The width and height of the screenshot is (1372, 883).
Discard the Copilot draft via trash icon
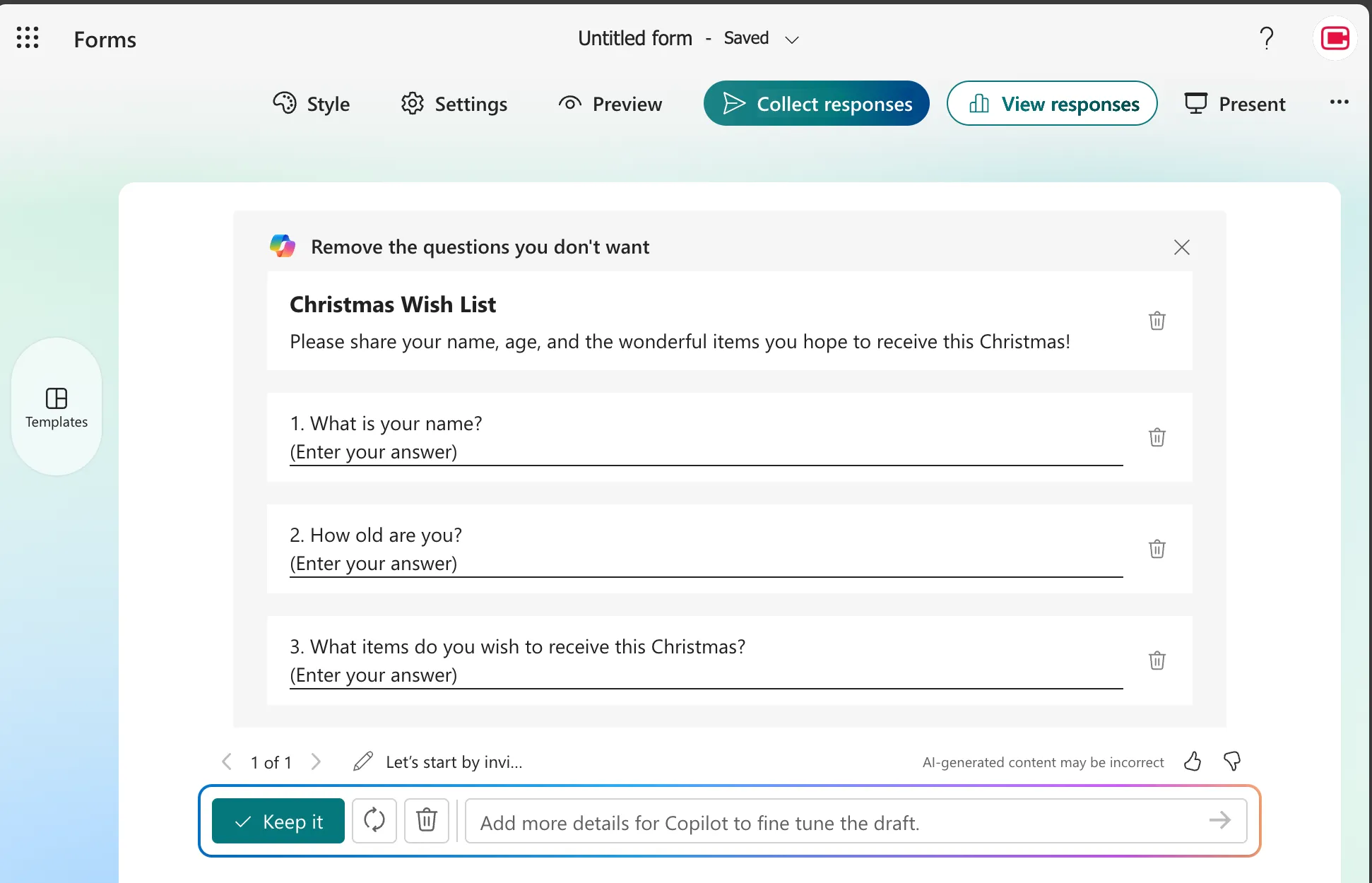[426, 821]
